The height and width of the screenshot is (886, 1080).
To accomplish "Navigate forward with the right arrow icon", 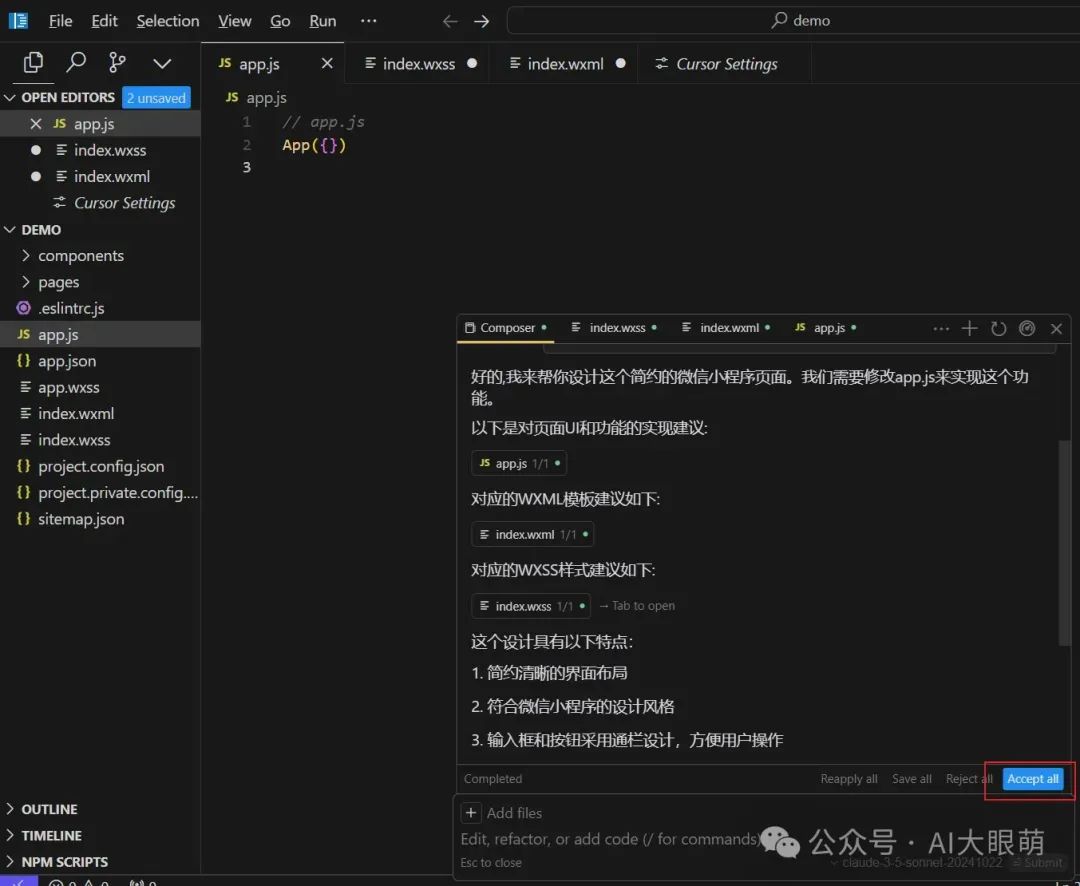I will (x=482, y=21).
